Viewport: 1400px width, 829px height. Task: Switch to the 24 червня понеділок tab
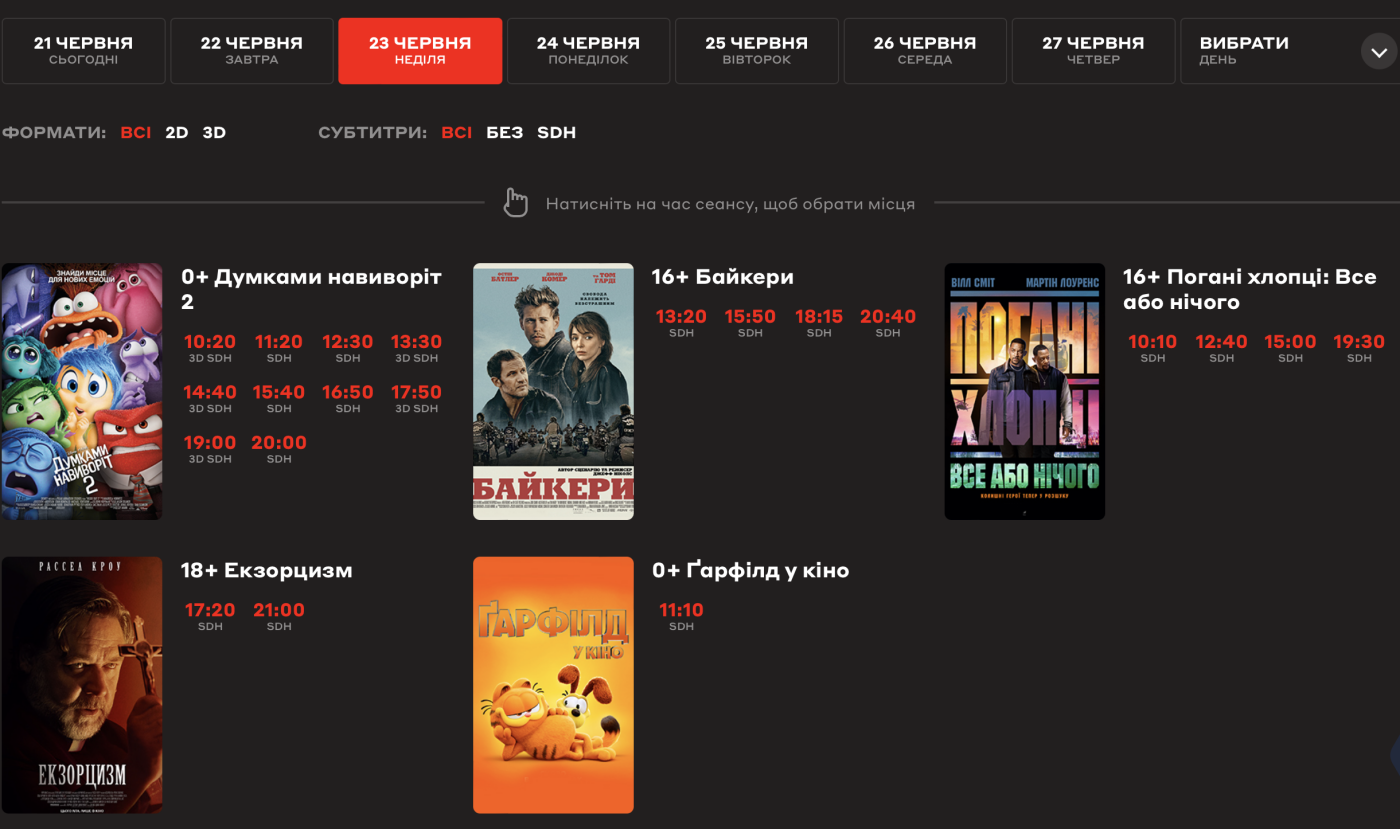coord(588,51)
